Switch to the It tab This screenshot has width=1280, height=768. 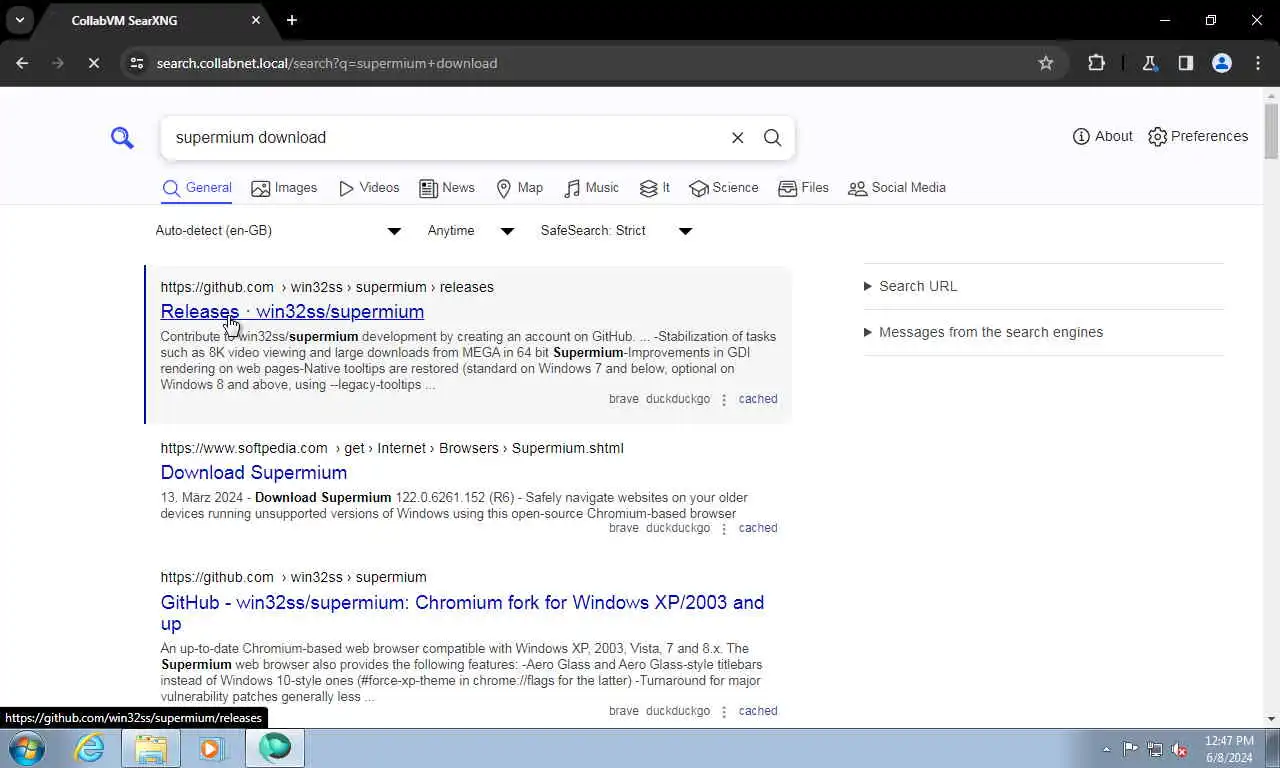655,188
